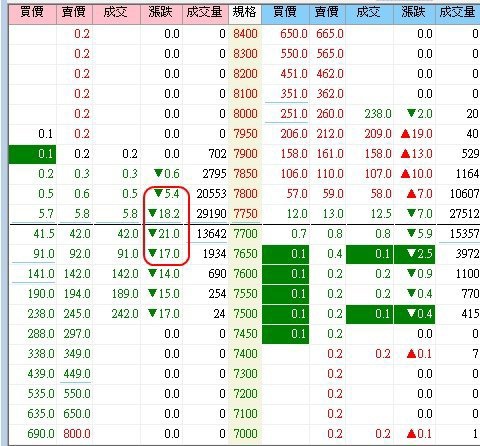Image resolution: width=480 pixels, height=446 pixels.
Task: Select strike price 8200
Action: [x=245, y=74]
